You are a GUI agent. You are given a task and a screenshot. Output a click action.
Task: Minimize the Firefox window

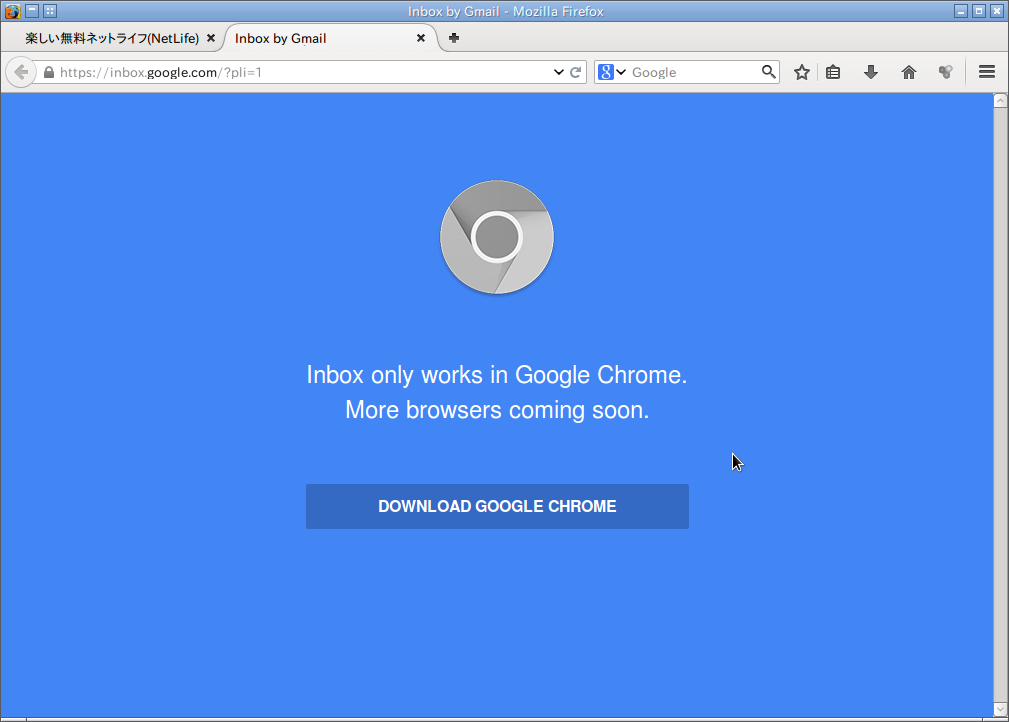(961, 11)
